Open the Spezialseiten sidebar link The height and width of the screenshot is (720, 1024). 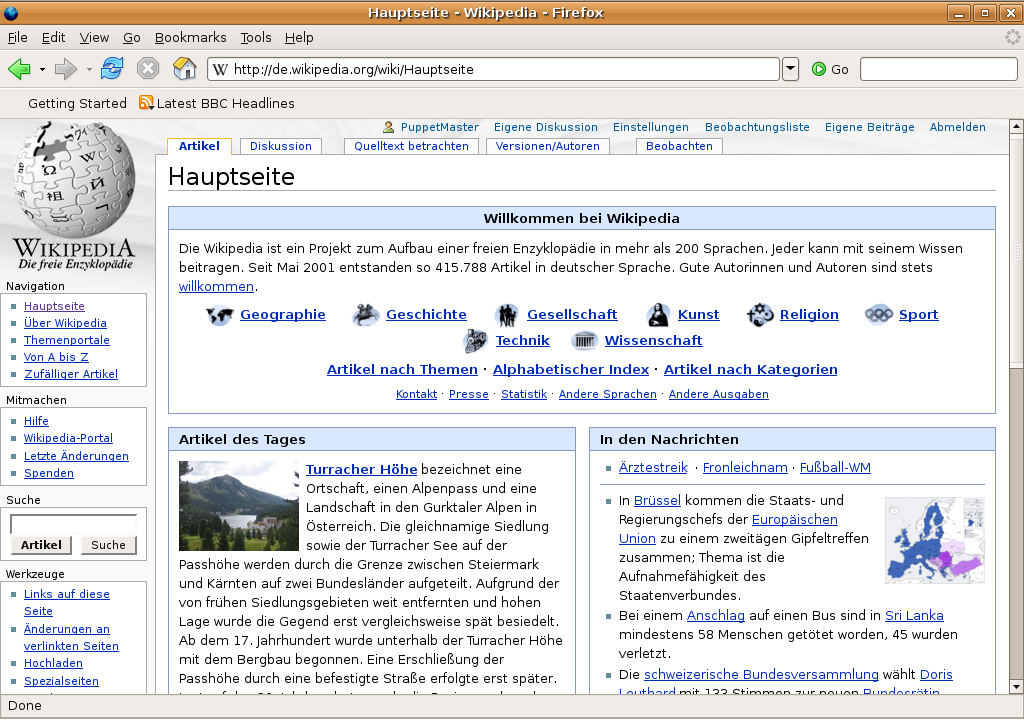(x=61, y=681)
